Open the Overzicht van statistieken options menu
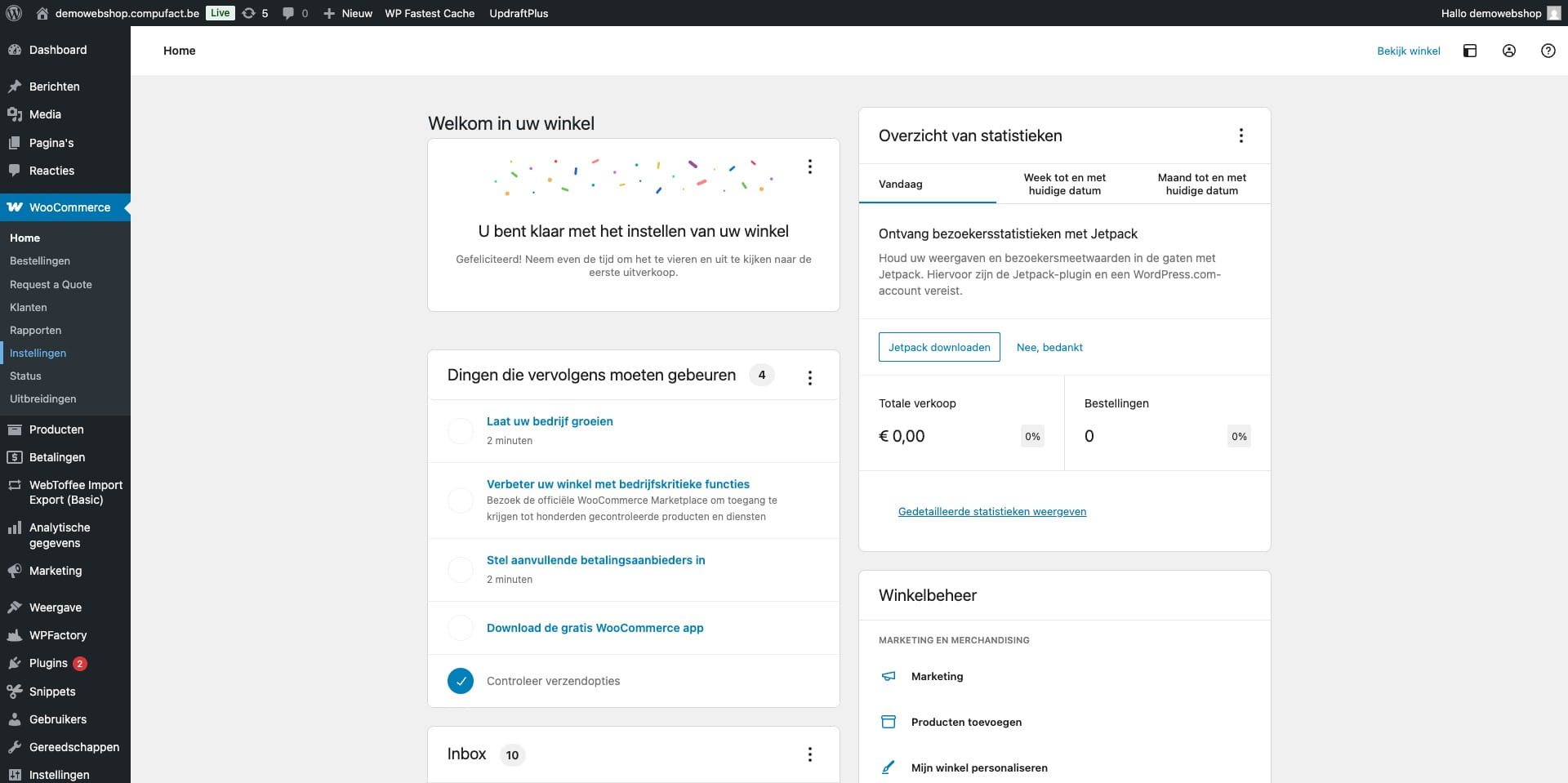The width and height of the screenshot is (1568, 783). pyautogui.click(x=1241, y=136)
